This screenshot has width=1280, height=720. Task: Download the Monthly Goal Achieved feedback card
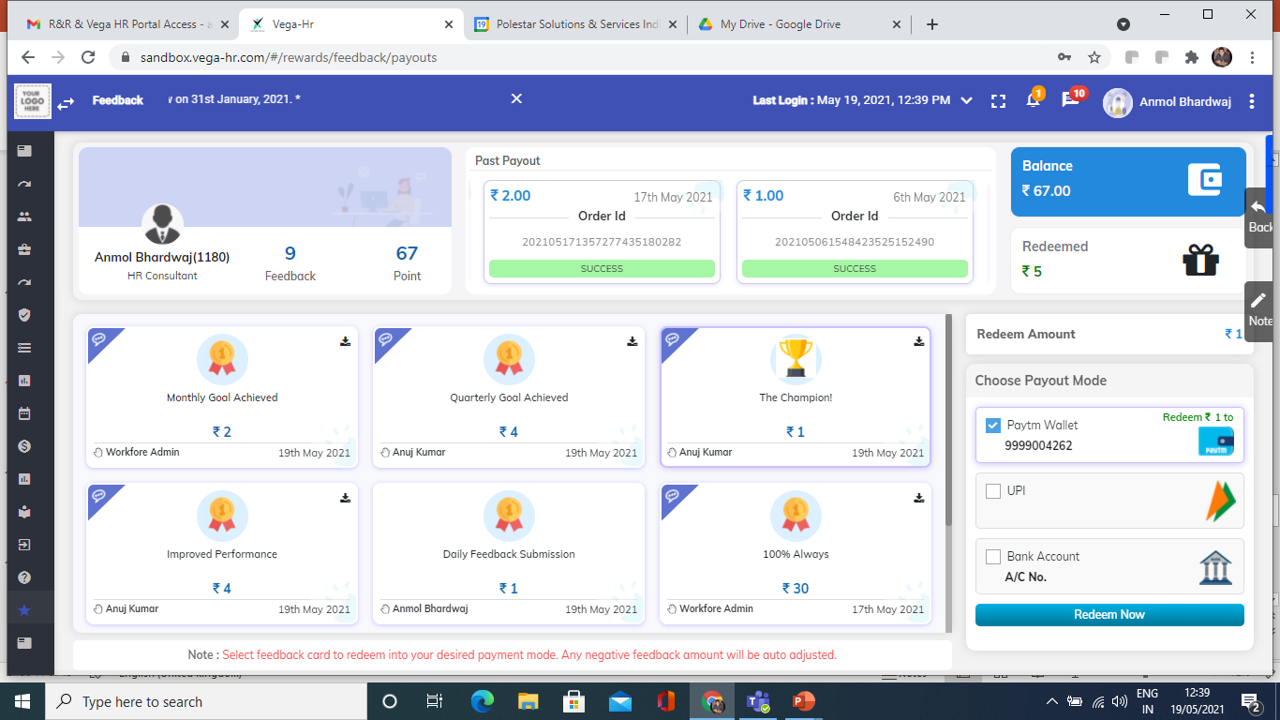[x=344, y=341]
